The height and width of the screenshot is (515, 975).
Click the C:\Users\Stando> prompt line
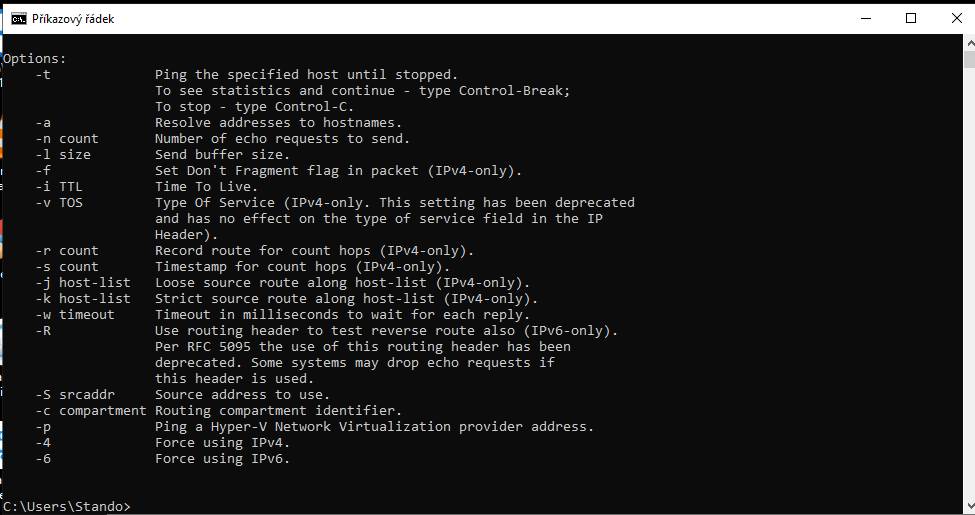67,506
